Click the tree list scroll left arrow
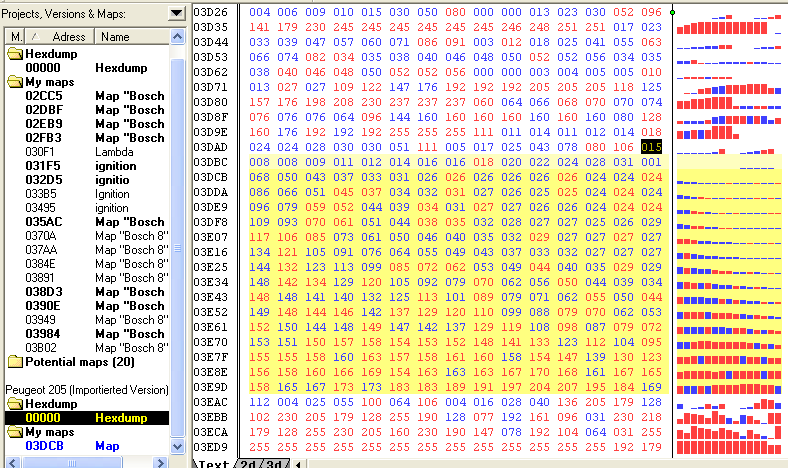Viewport: 788px width, 468px height. point(12,462)
